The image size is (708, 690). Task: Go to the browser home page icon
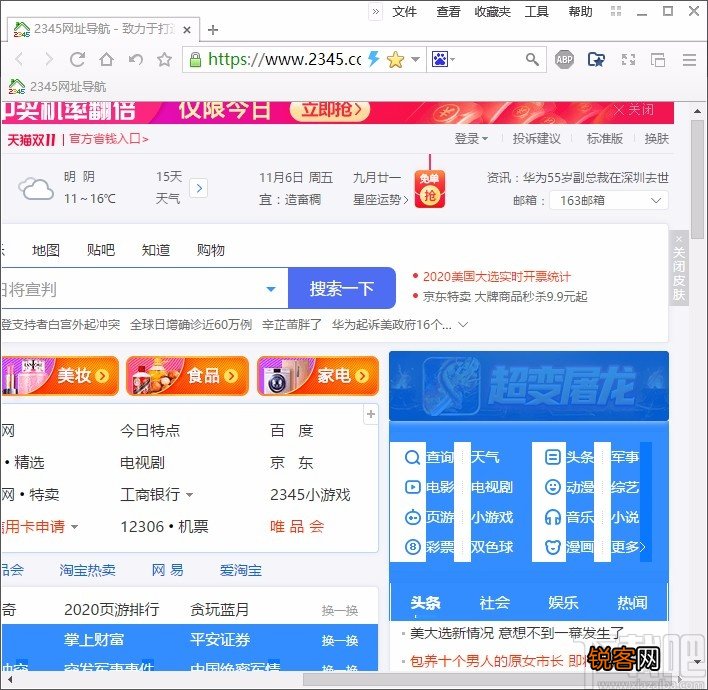(107, 59)
